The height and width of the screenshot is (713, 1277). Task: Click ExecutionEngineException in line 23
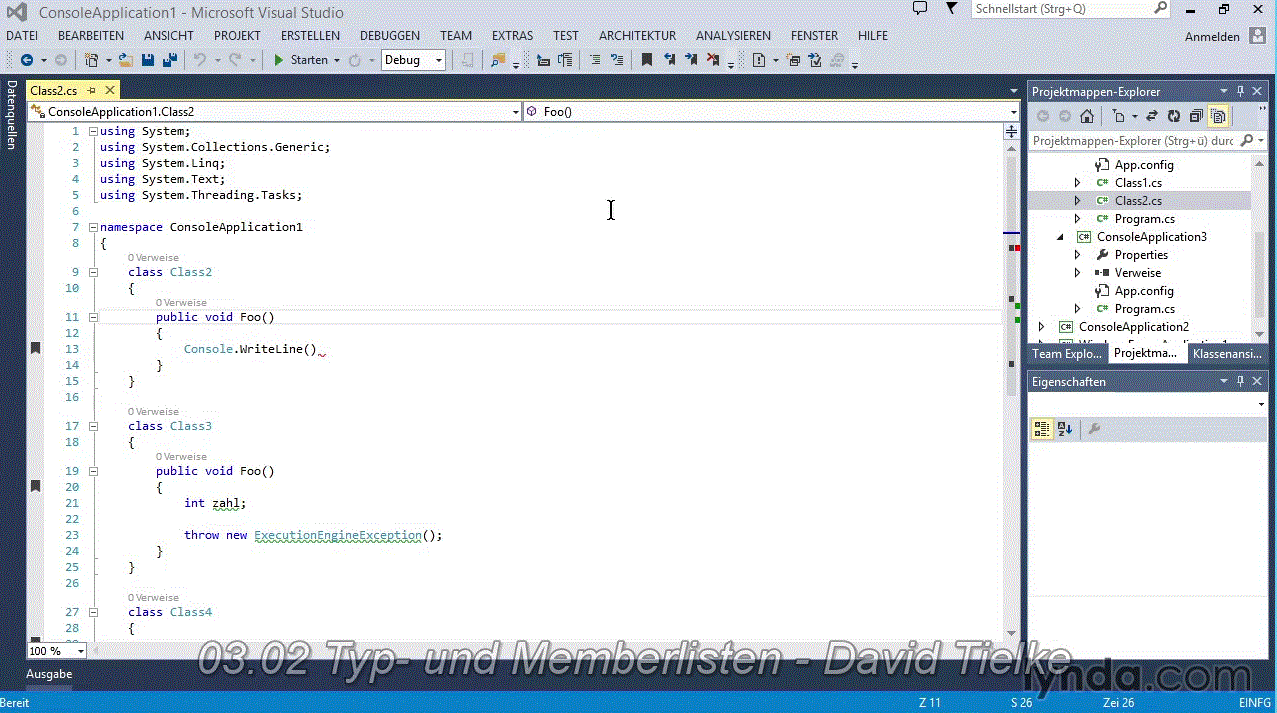click(338, 535)
